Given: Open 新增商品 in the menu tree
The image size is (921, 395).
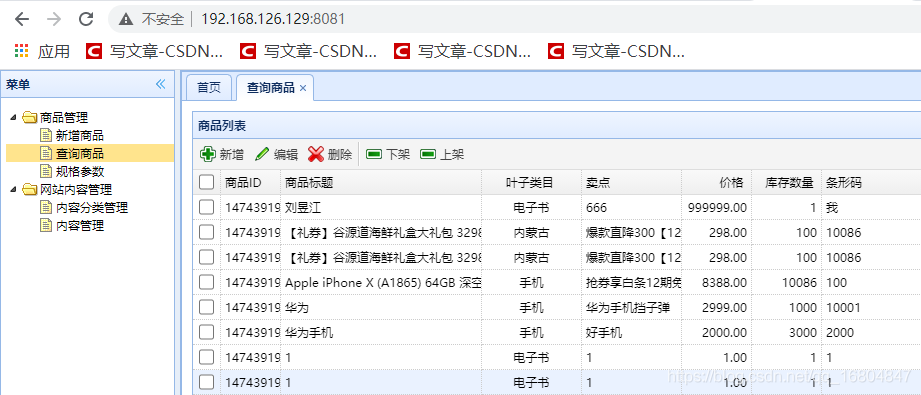Looking at the screenshot, I should coord(80,136).
